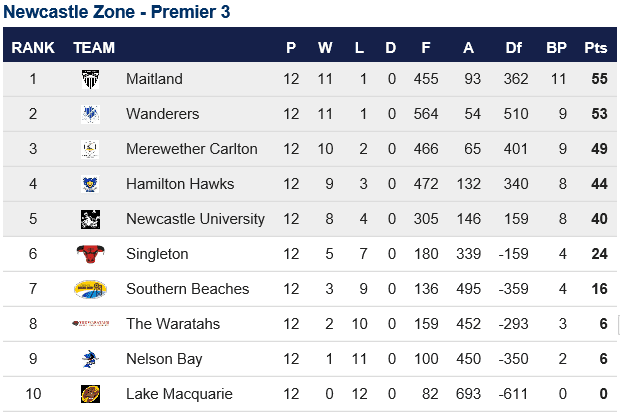The image size is (620, 413).
Task: Click the Maitland team logo
Action: coord(90,79)
